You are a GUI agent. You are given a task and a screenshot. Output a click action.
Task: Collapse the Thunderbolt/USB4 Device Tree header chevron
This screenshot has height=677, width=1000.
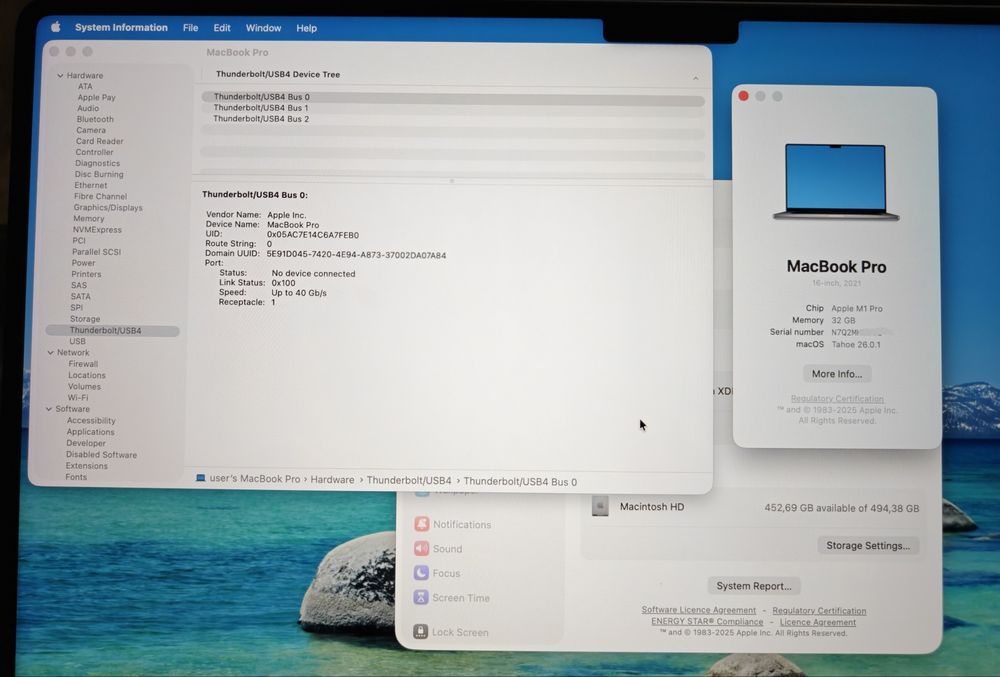[x=695, y=78]
